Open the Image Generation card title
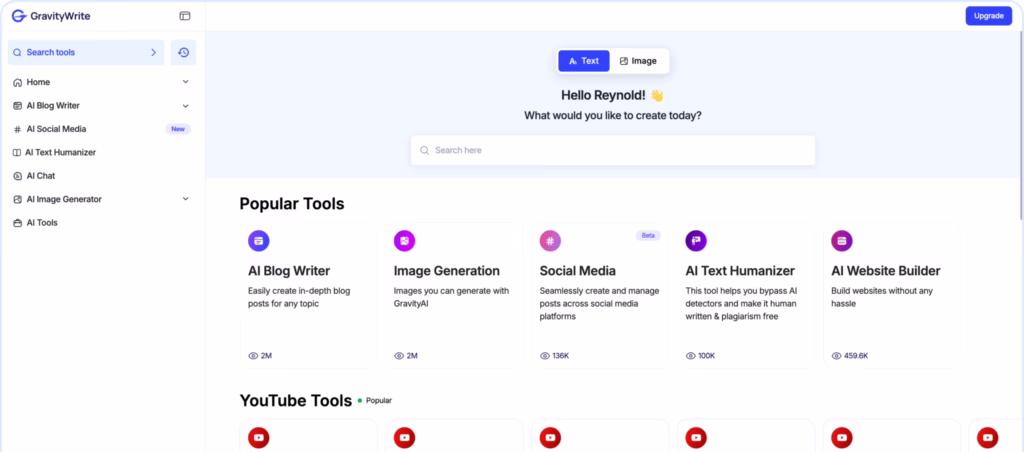Image resolution: width=1024 pixels, height=452 pixels. 447,270
